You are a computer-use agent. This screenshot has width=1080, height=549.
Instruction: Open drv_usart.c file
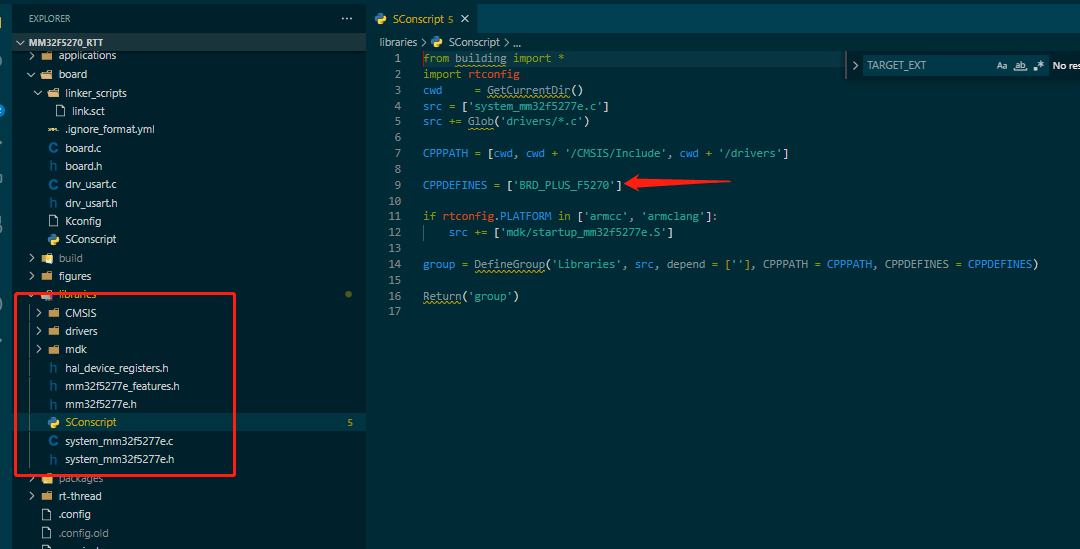point(91,185)
